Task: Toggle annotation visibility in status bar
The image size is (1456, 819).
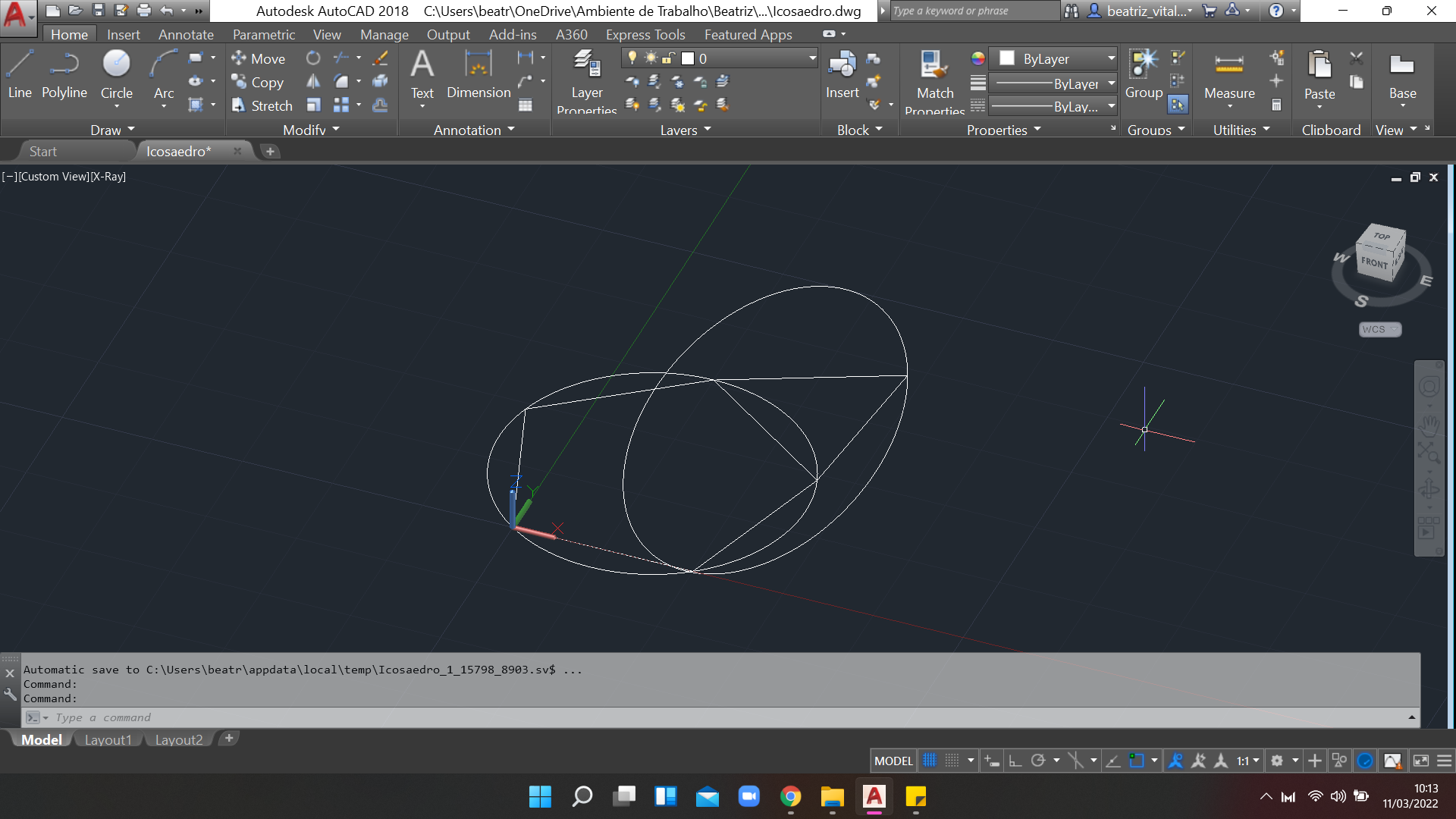Action: pyautogui.click(x=1175, y=761)
